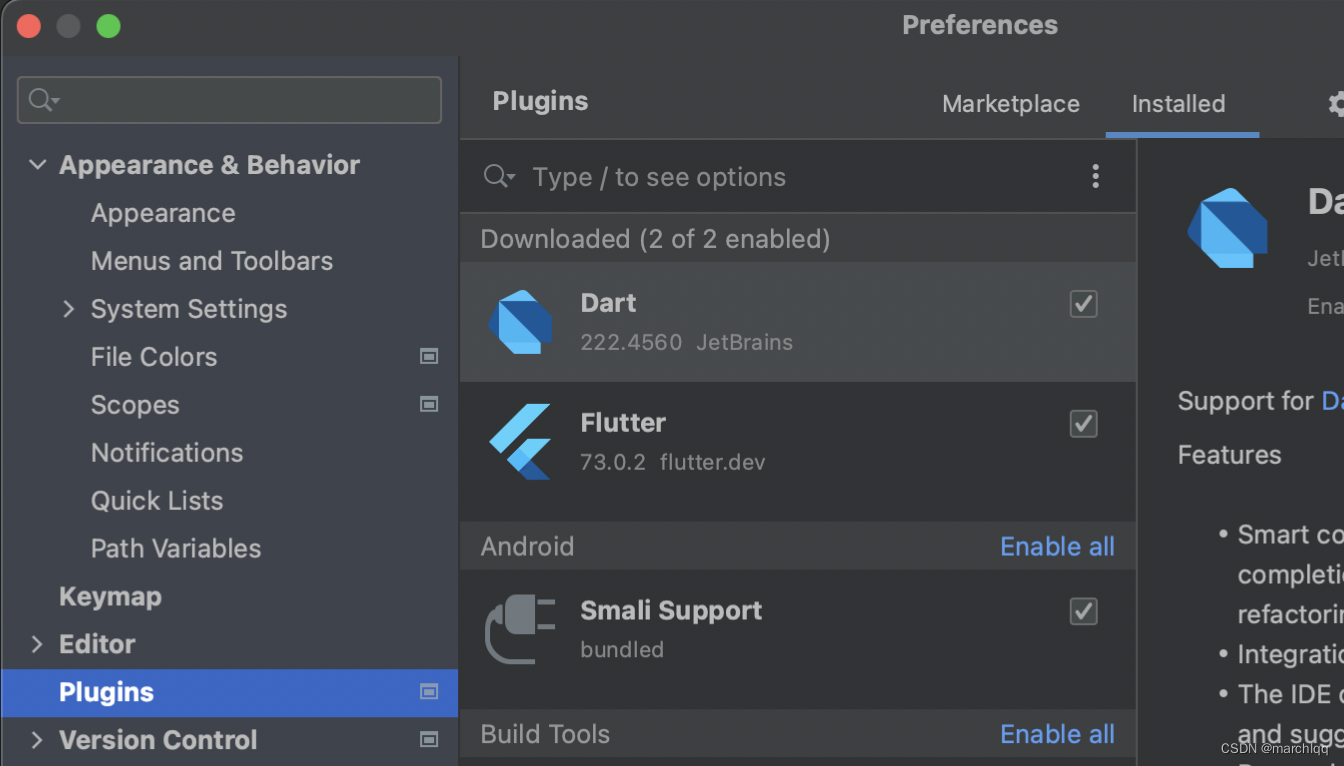Click project-level icon next to Plugins
Image resolution: width=1344 pixels, height=766 pixels.
click(429, 691)
